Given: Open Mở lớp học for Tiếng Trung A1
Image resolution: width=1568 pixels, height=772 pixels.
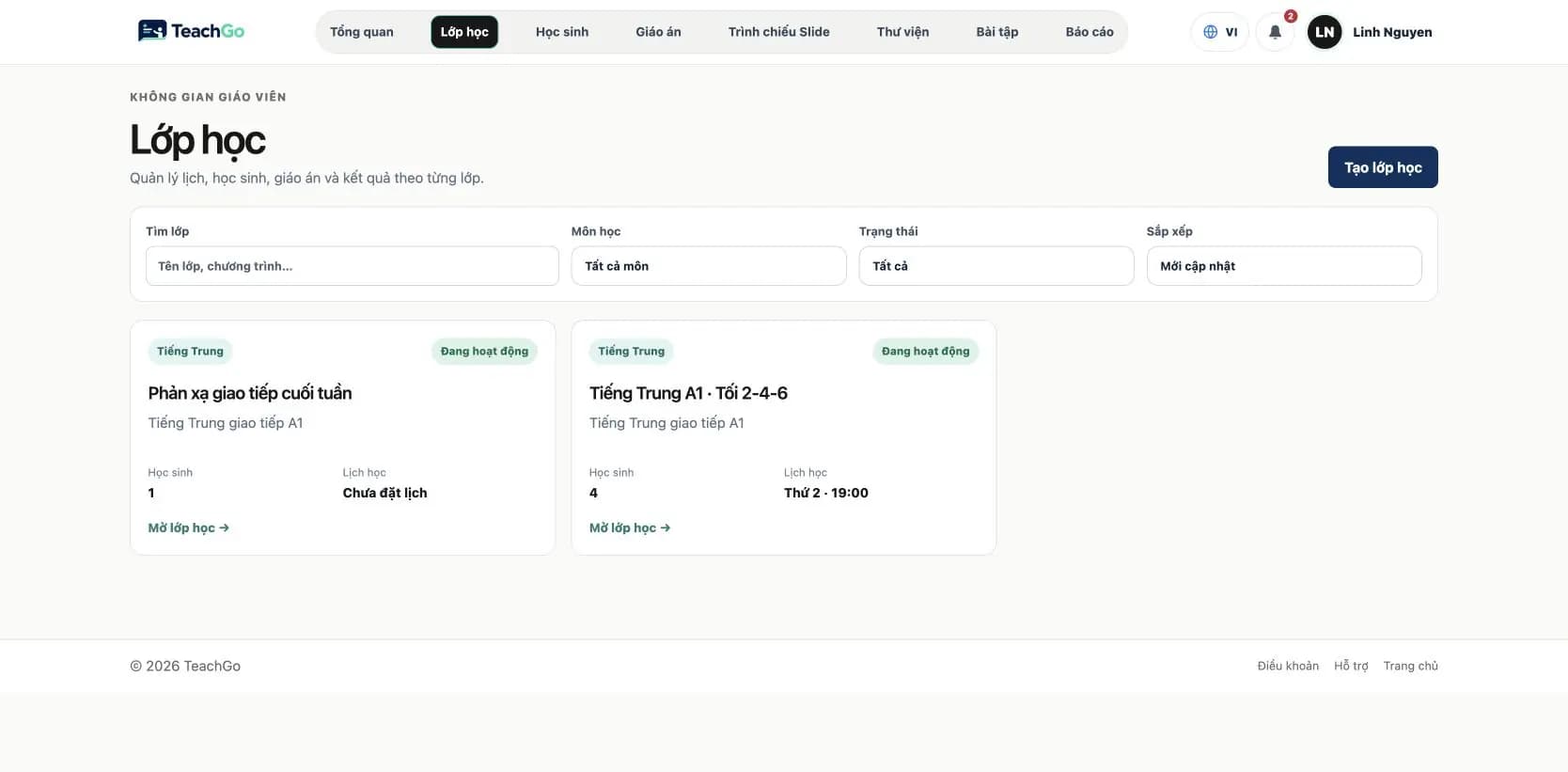Looking at the screenshot, I should [630, 528].
